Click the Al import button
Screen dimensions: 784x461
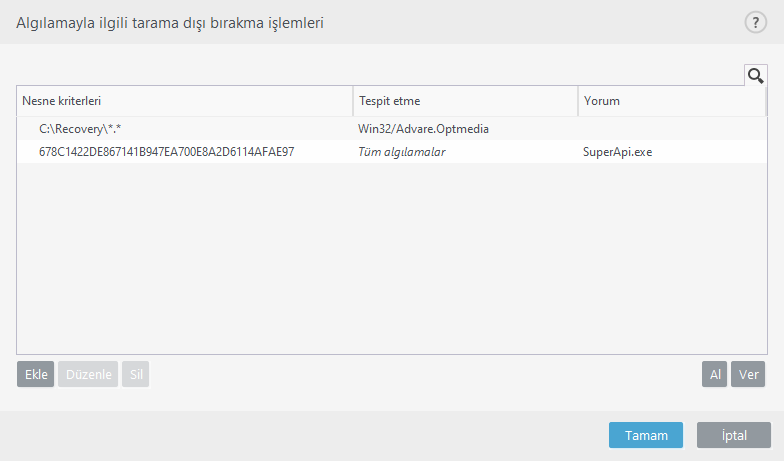click(714, 374)
